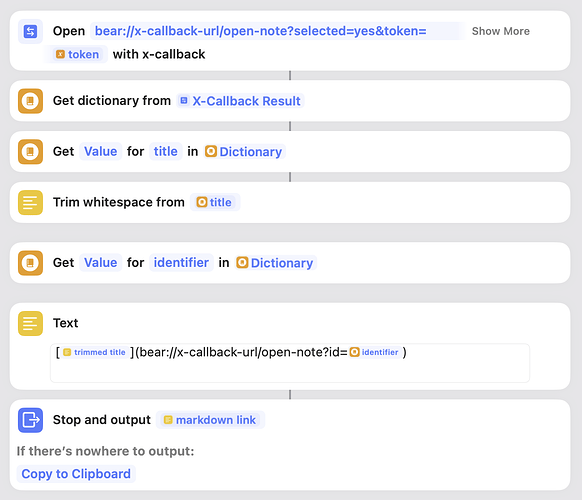The height and width of the screenshot is (500, 582).
Task: Select the markdown link variable
Action: coord(210,420)
